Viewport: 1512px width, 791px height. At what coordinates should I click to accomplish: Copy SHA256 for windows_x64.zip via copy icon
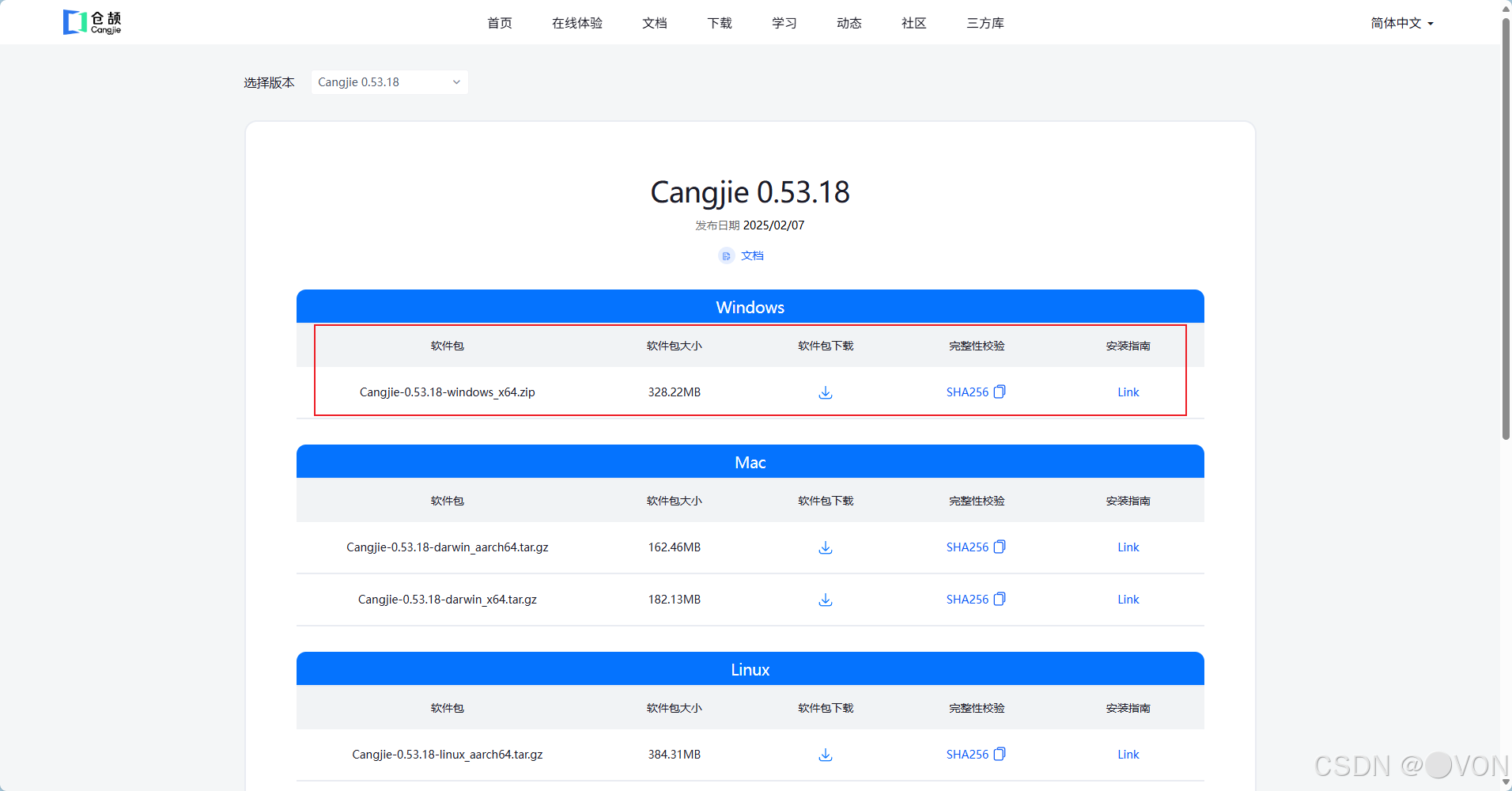1000,392
